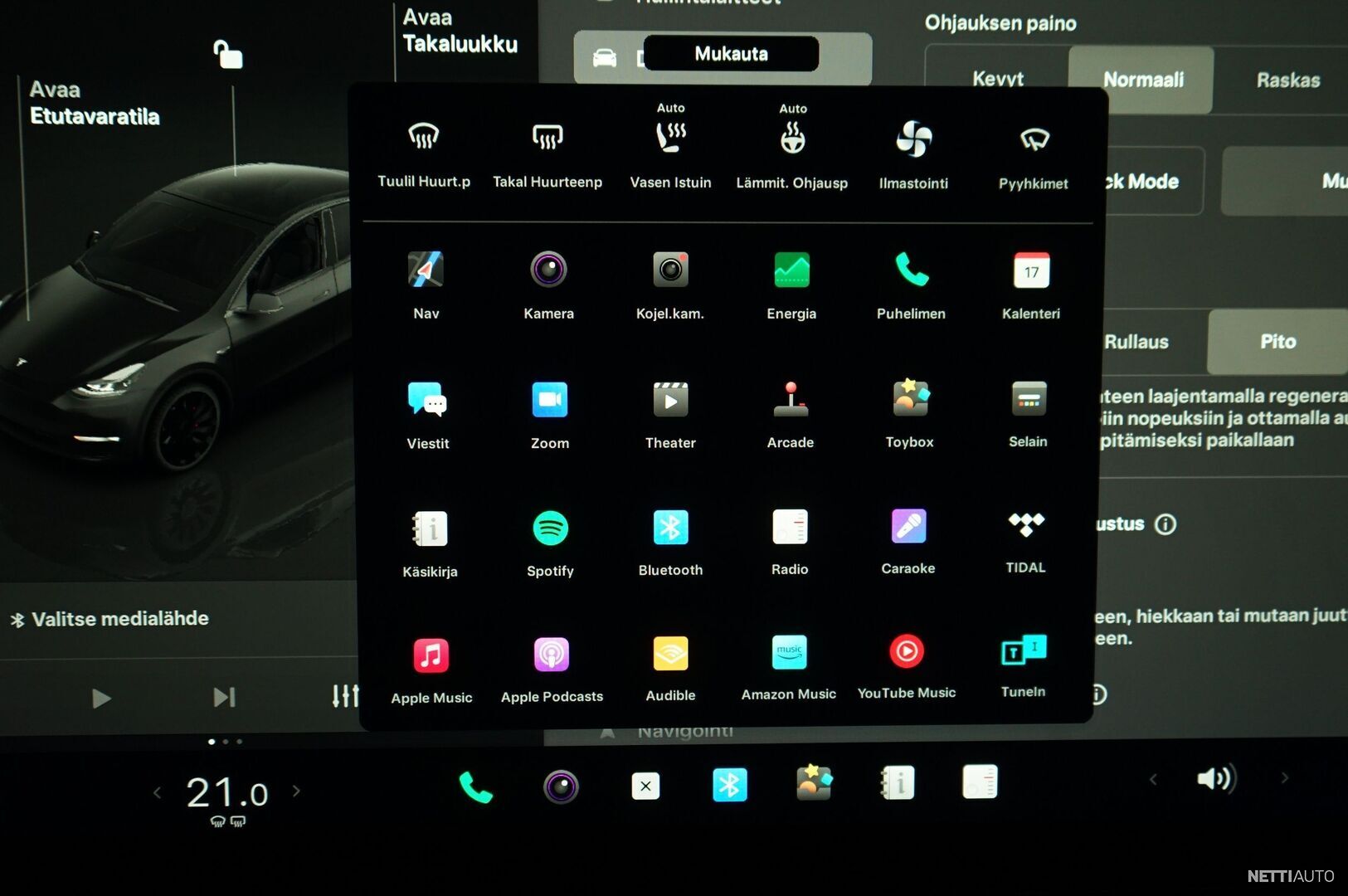Toggle left seat heater Vasen Istuin
1348x896 pixels.
[670, 146]
